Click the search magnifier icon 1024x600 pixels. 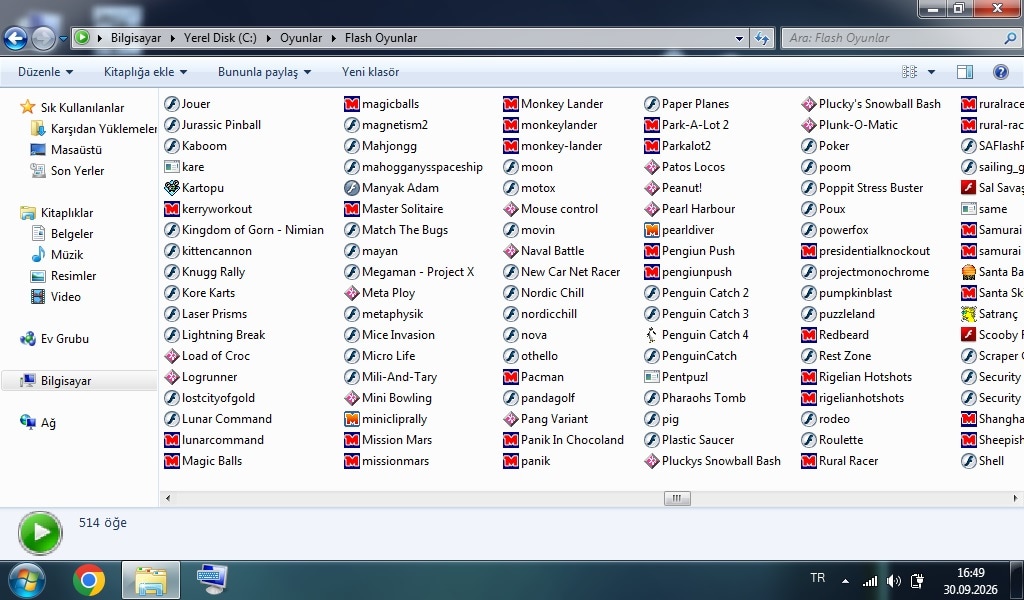coord(1010,38)
